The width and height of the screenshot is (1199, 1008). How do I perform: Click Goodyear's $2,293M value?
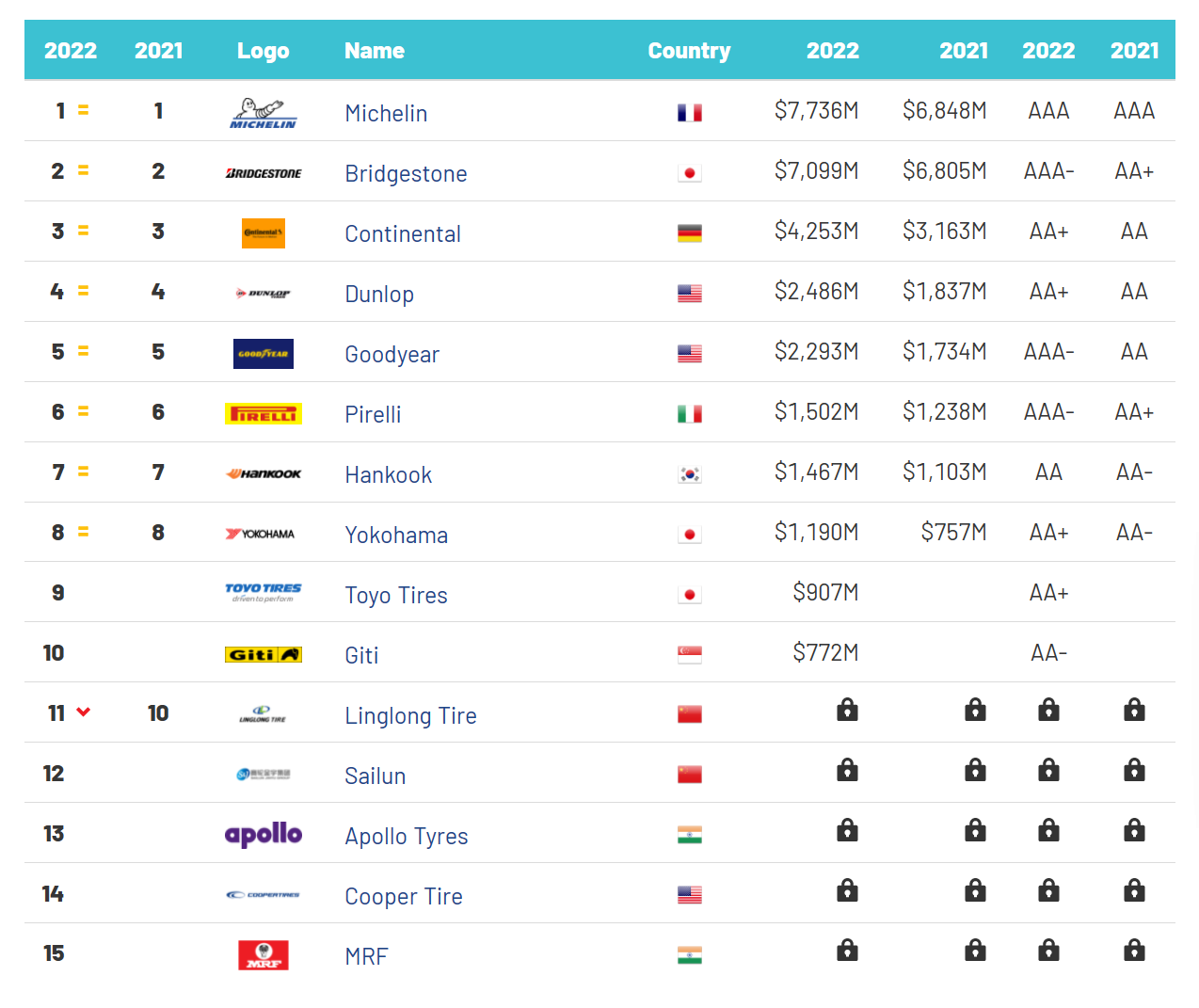pos(816,351)
